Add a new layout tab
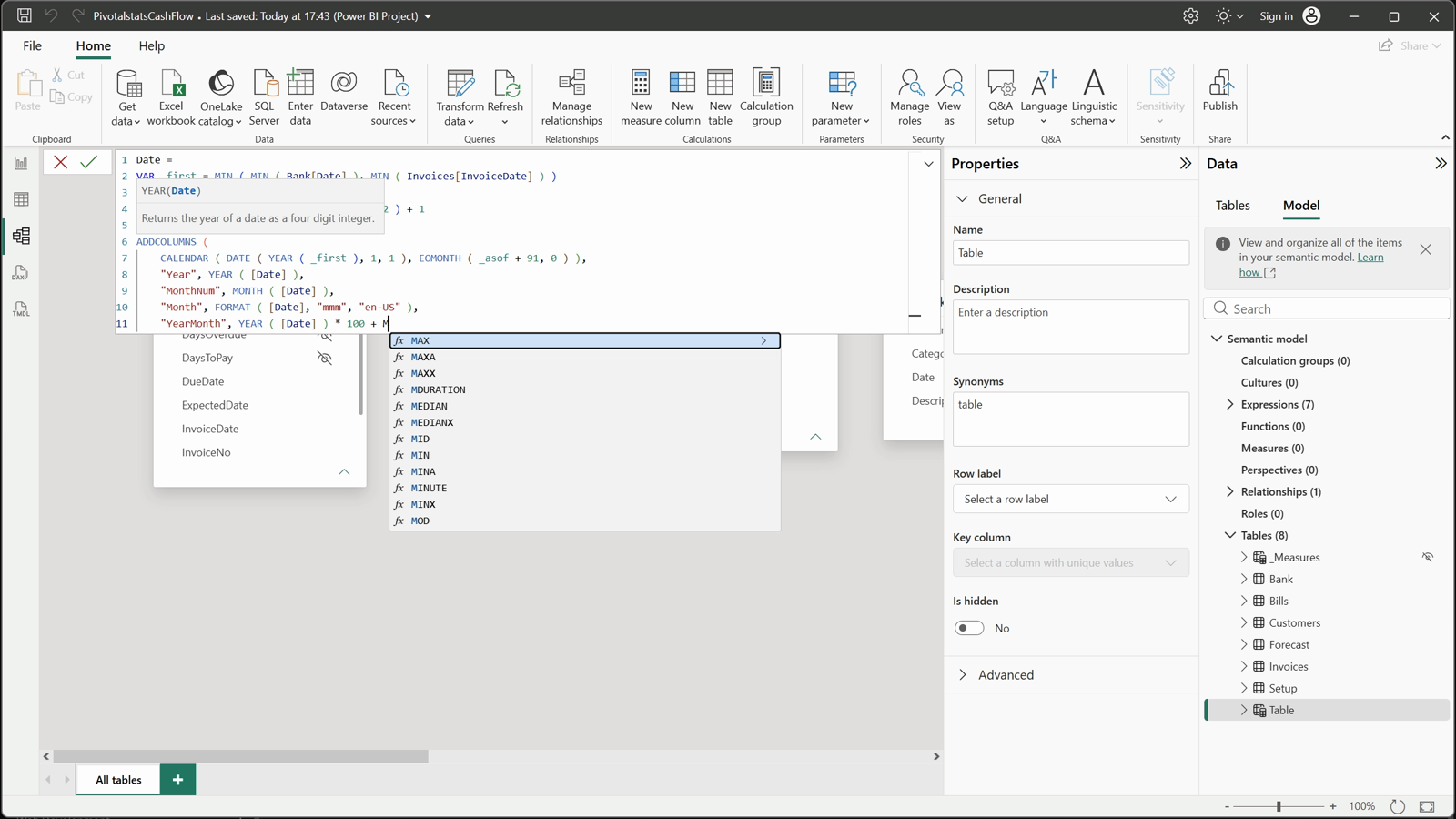Image resolution: width=1456 pixels, height=819 pixels. (x=177, y=780)
